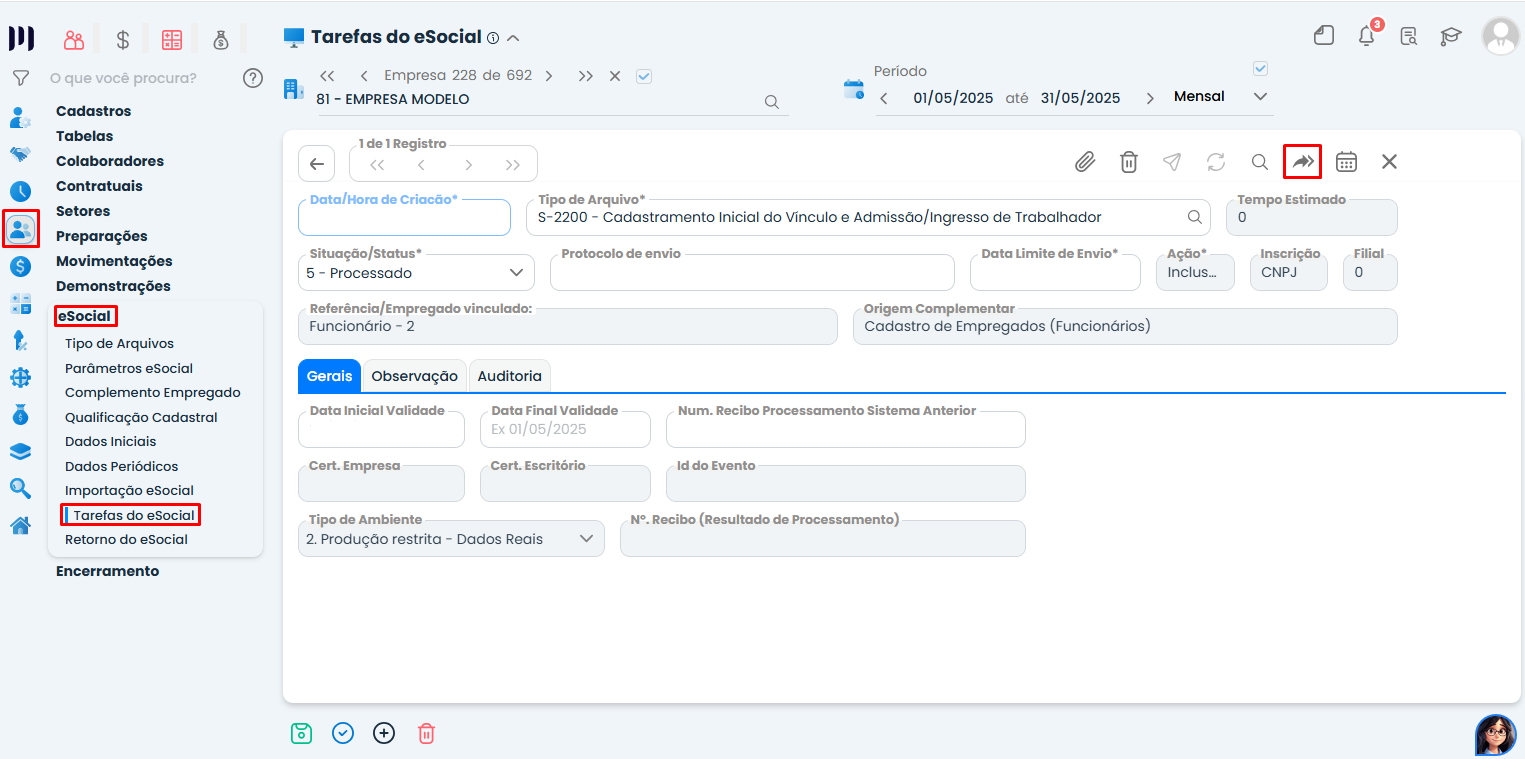
Task: Click the blue checkmark confirm icon
Action: tap(343, 733)
